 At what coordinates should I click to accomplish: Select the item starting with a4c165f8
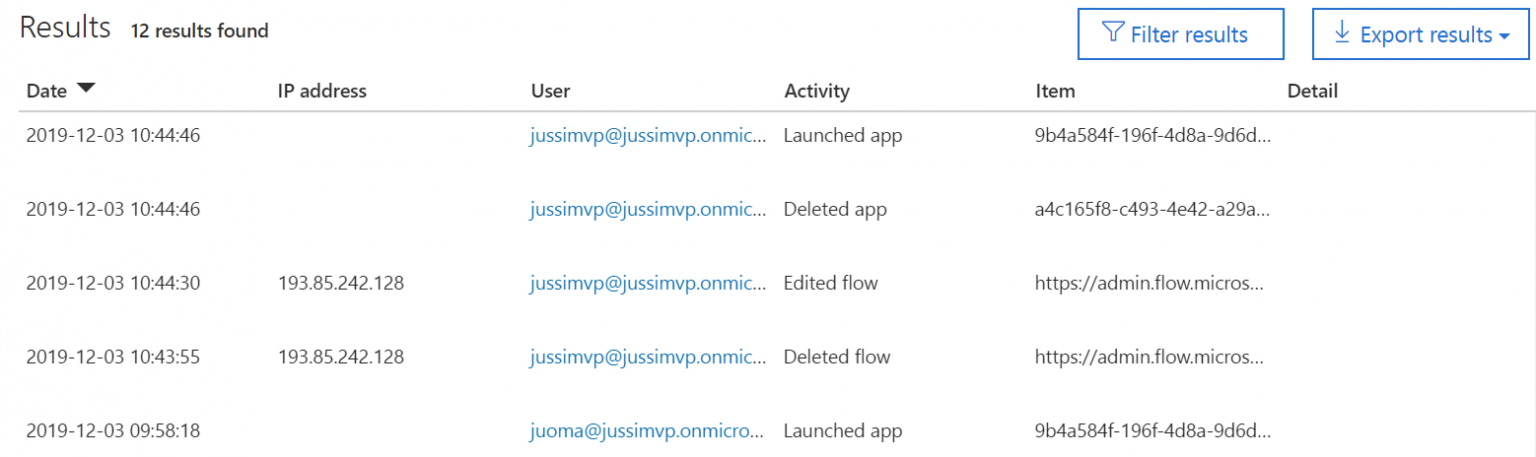1153,209
